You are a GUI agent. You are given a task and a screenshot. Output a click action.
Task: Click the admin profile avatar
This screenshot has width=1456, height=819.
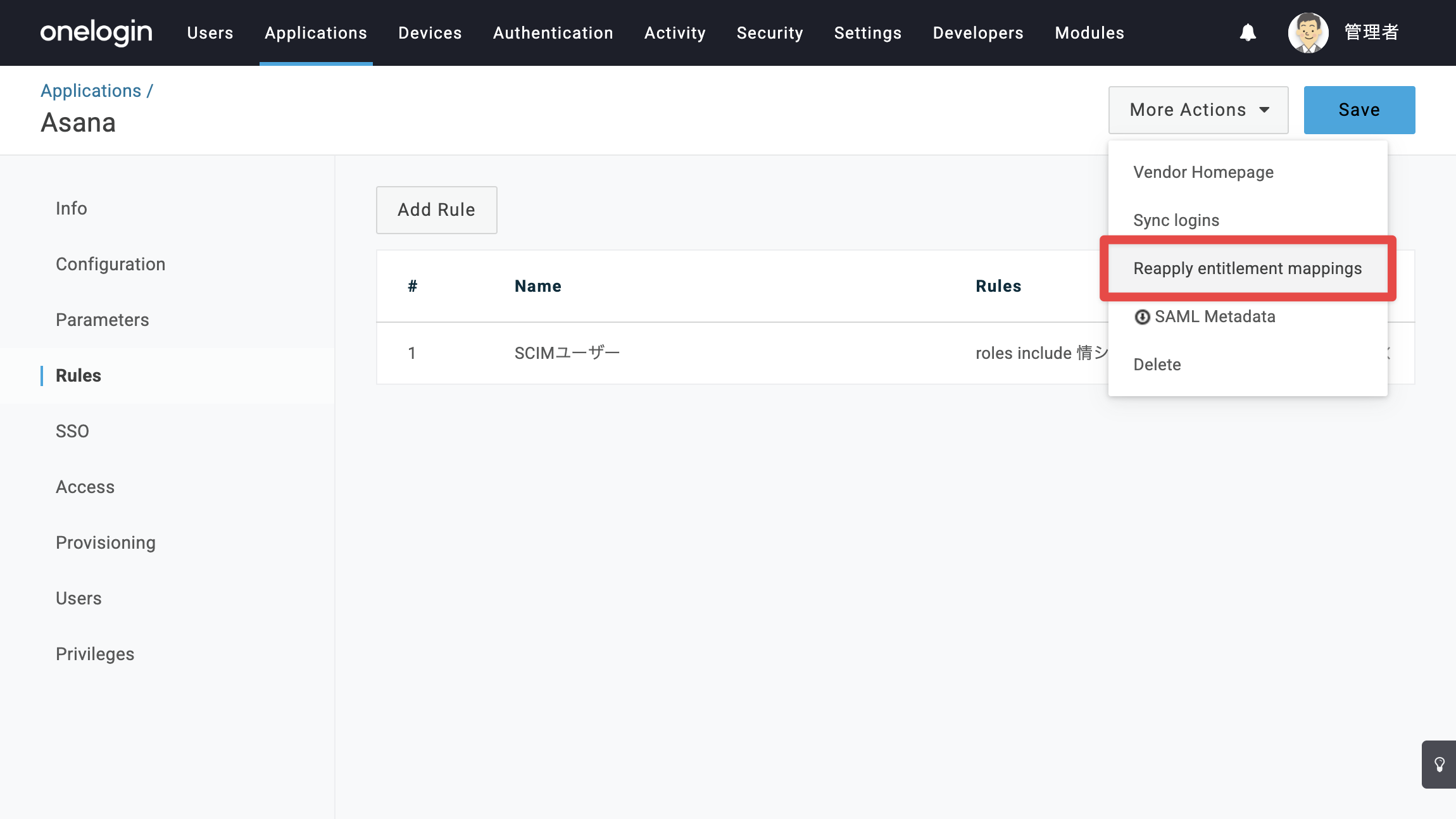coord(1308,32)
